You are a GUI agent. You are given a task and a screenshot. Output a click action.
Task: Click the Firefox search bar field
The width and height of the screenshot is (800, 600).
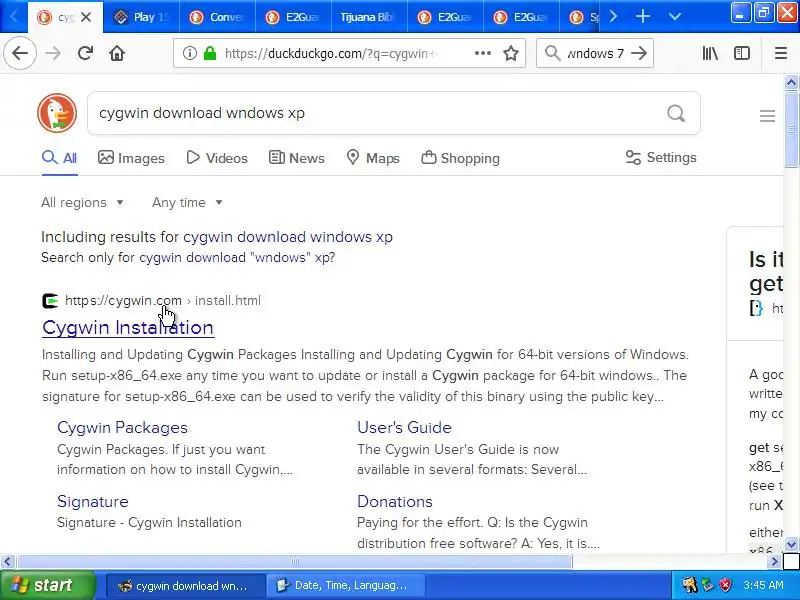pyautogui.click(x=595, y=53)
